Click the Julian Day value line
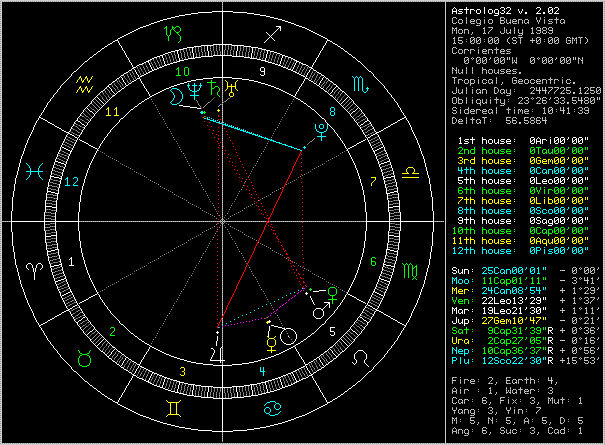 pos(526,91)
